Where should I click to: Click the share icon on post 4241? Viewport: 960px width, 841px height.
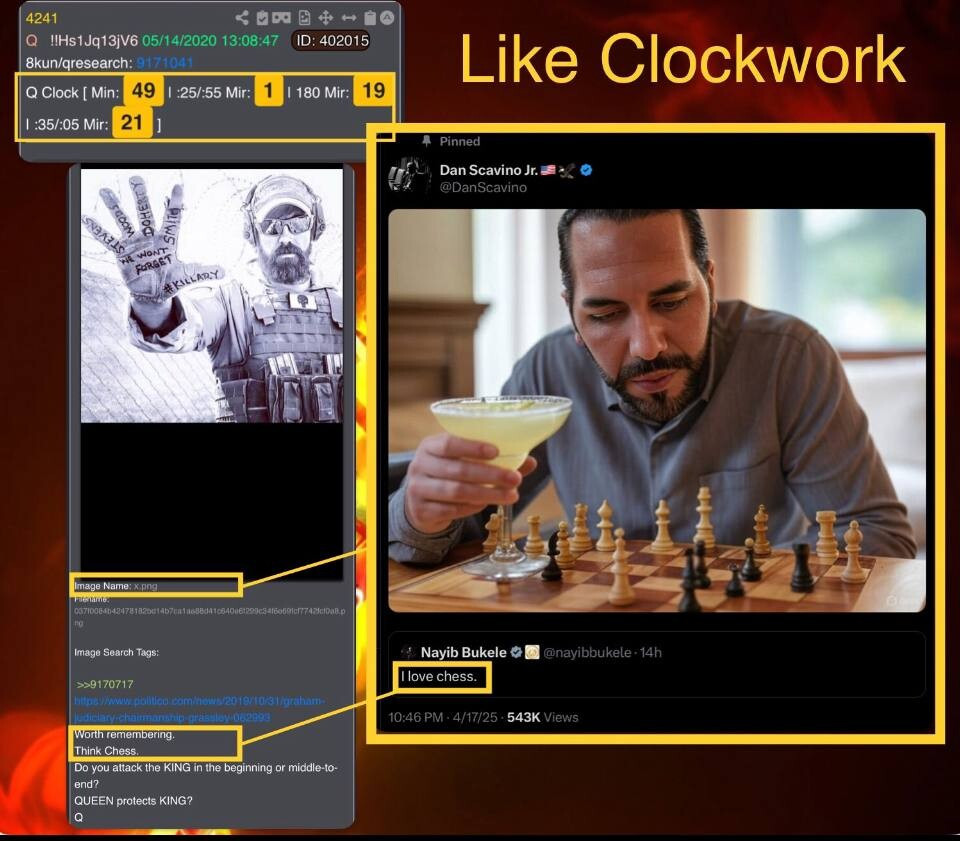point(242,18)
